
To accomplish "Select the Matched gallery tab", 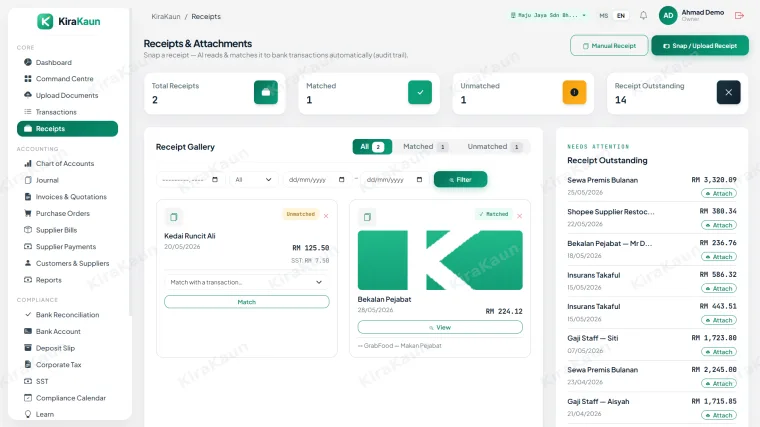I will point(425,146).
